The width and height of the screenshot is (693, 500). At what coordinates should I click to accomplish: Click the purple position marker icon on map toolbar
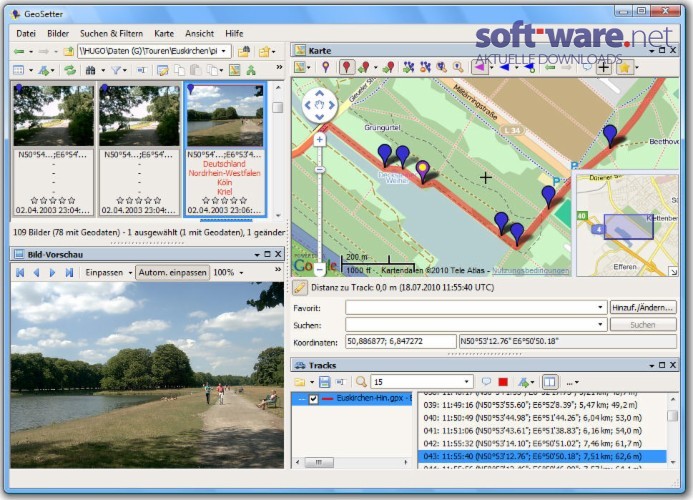(326, 67)
